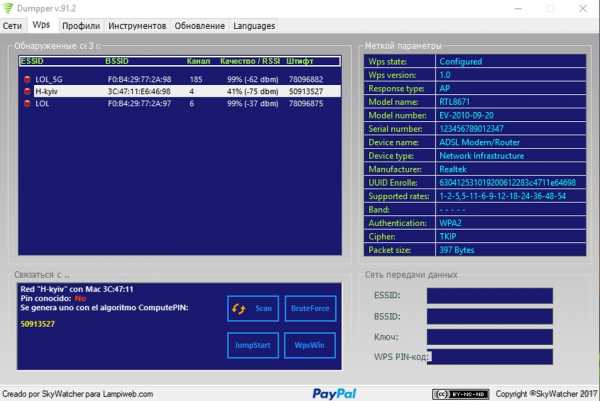Click signal quality 99% (-62 dbm)
The height and width of the screenshot is (401, 600).
pyautogui.click(x=253, y=79)
